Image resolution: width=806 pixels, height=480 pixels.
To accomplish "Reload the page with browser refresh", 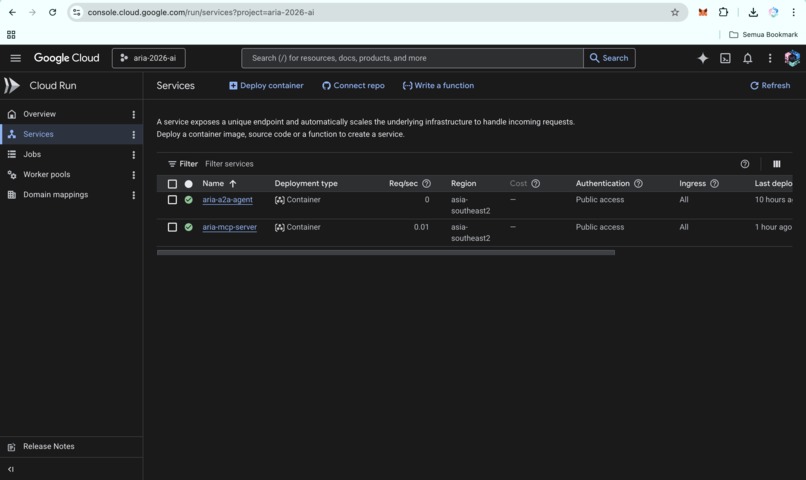I will pyautogui.click(x=52, y=12).
